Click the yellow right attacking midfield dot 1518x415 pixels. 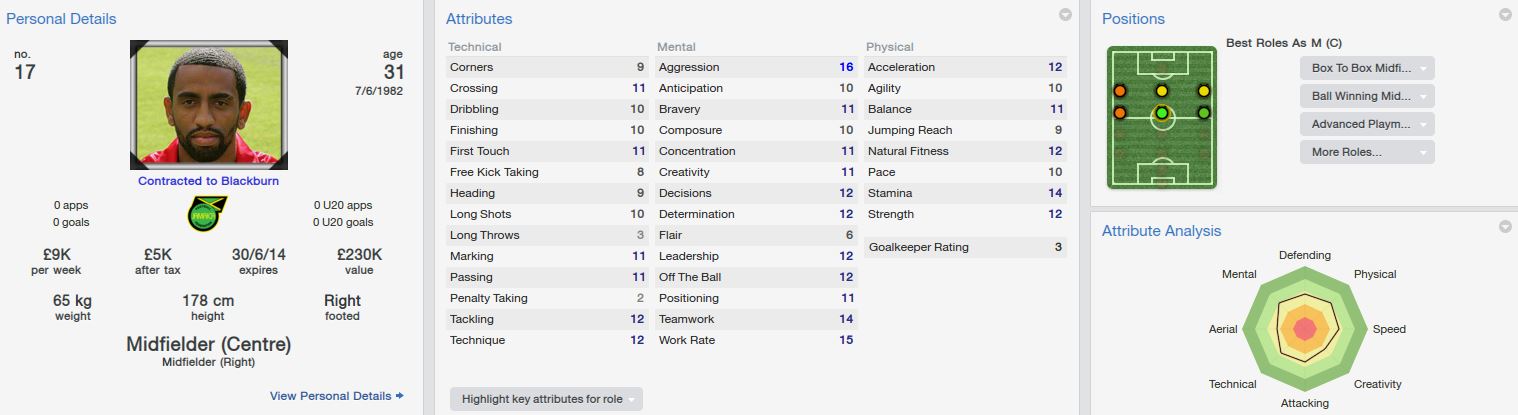(1203, 91)
